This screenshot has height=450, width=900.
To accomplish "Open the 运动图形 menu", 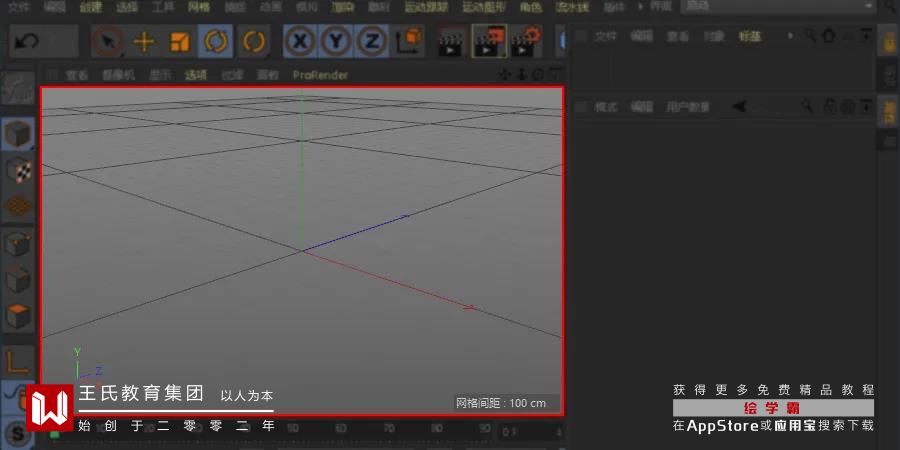I will tap(484, 7).
